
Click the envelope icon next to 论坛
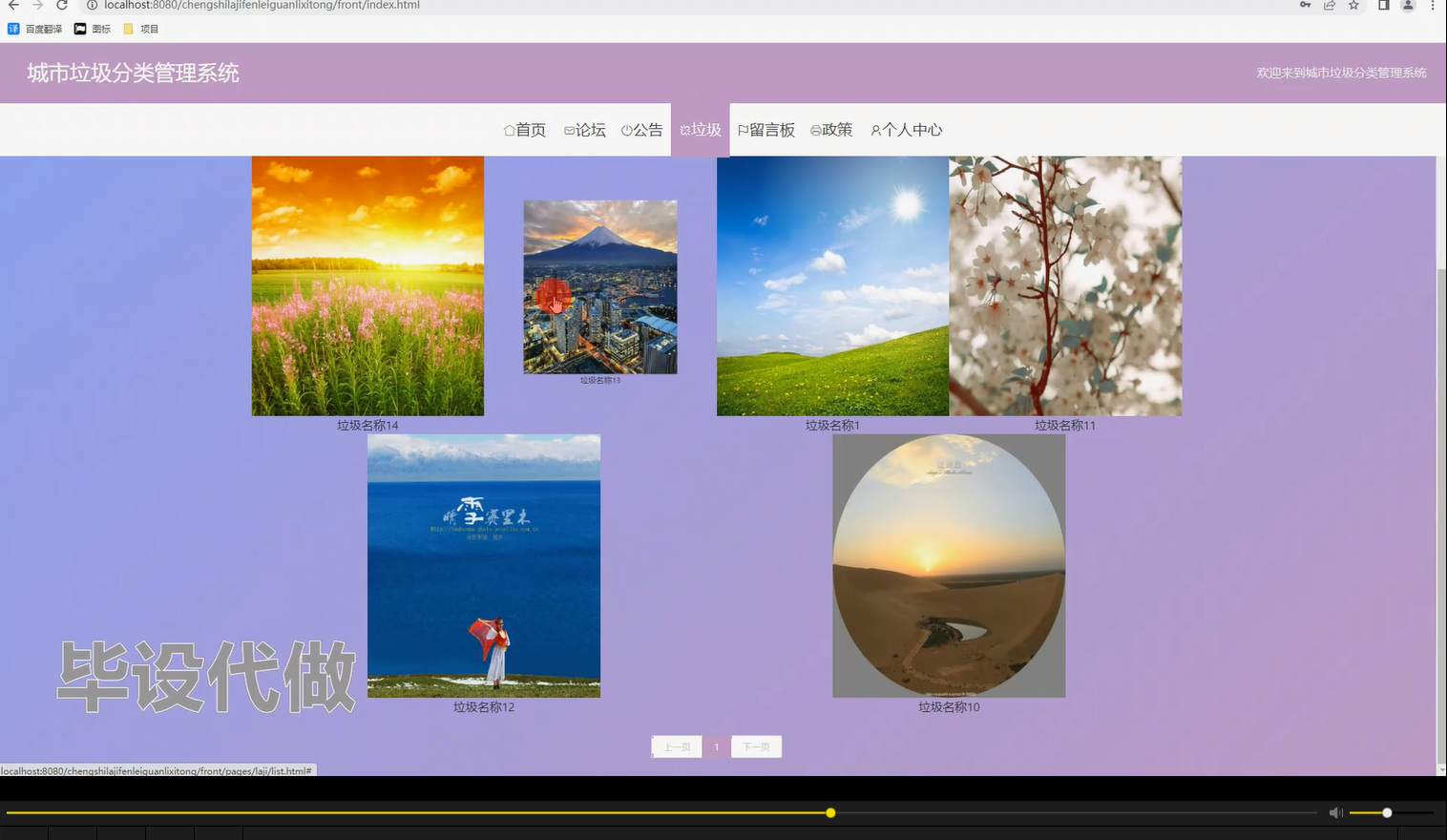(568, 130)
